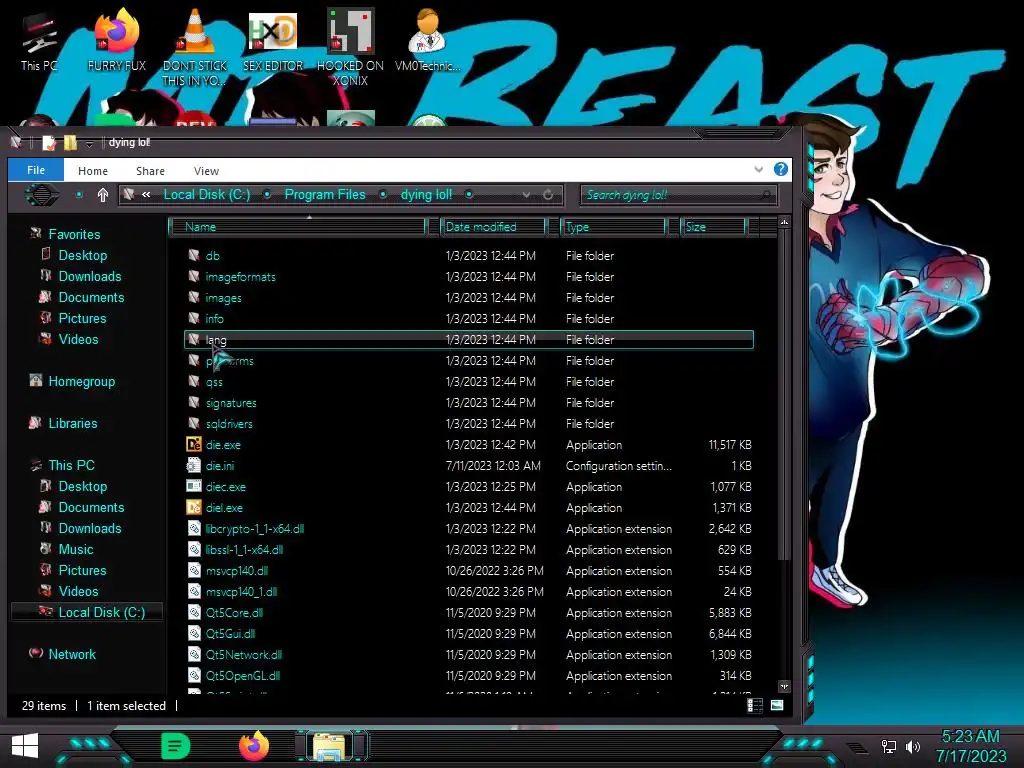Open the This PC desktop icon
Screen dimensions: 1024x768
(38, 39)
